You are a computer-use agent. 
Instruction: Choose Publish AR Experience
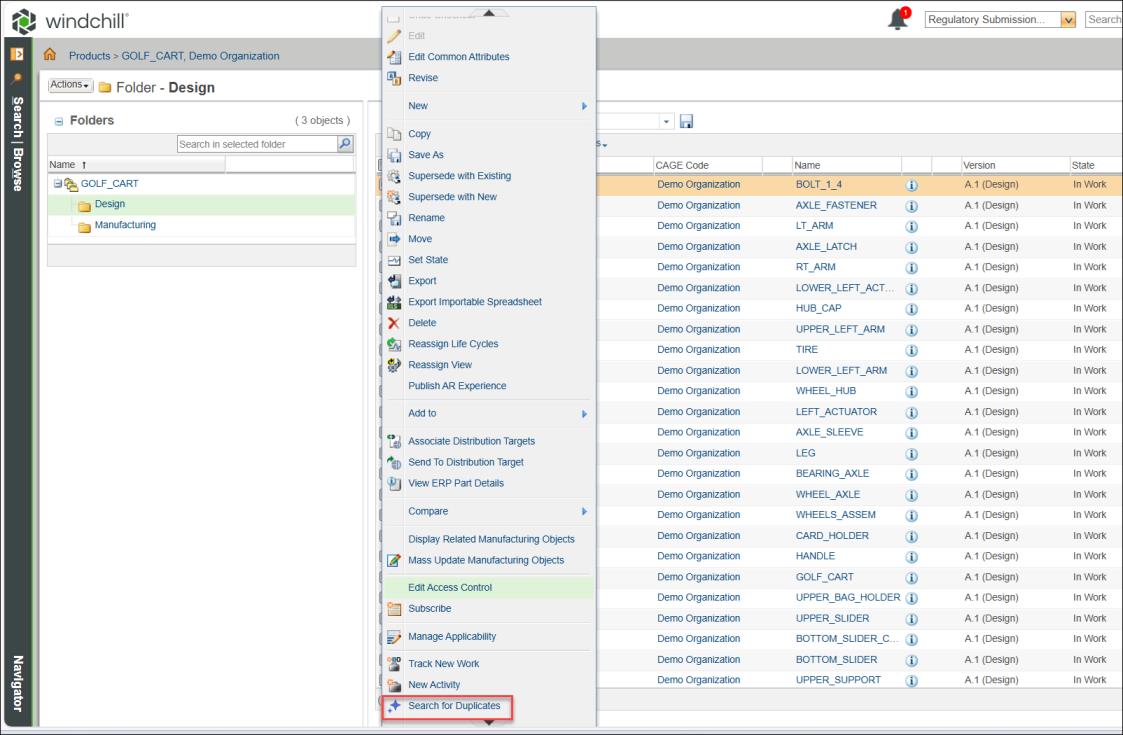pos(457,385)
